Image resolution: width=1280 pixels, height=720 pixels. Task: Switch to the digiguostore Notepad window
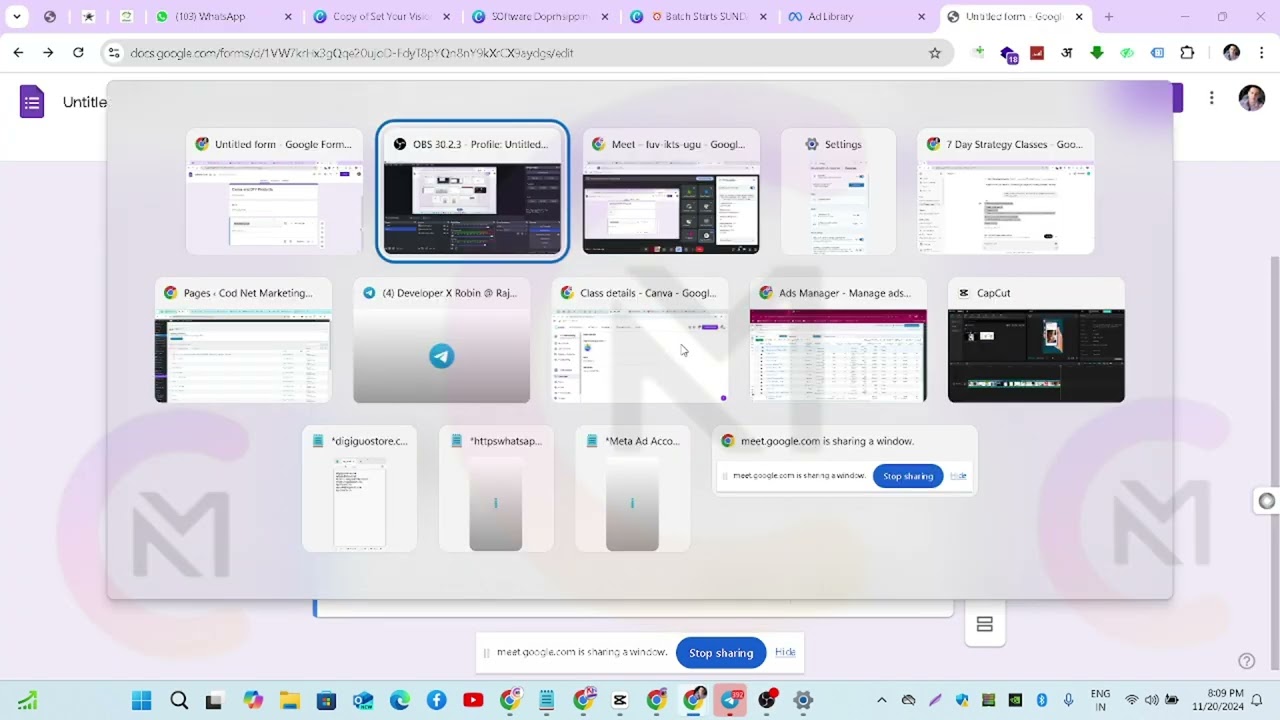coord(359,489)
